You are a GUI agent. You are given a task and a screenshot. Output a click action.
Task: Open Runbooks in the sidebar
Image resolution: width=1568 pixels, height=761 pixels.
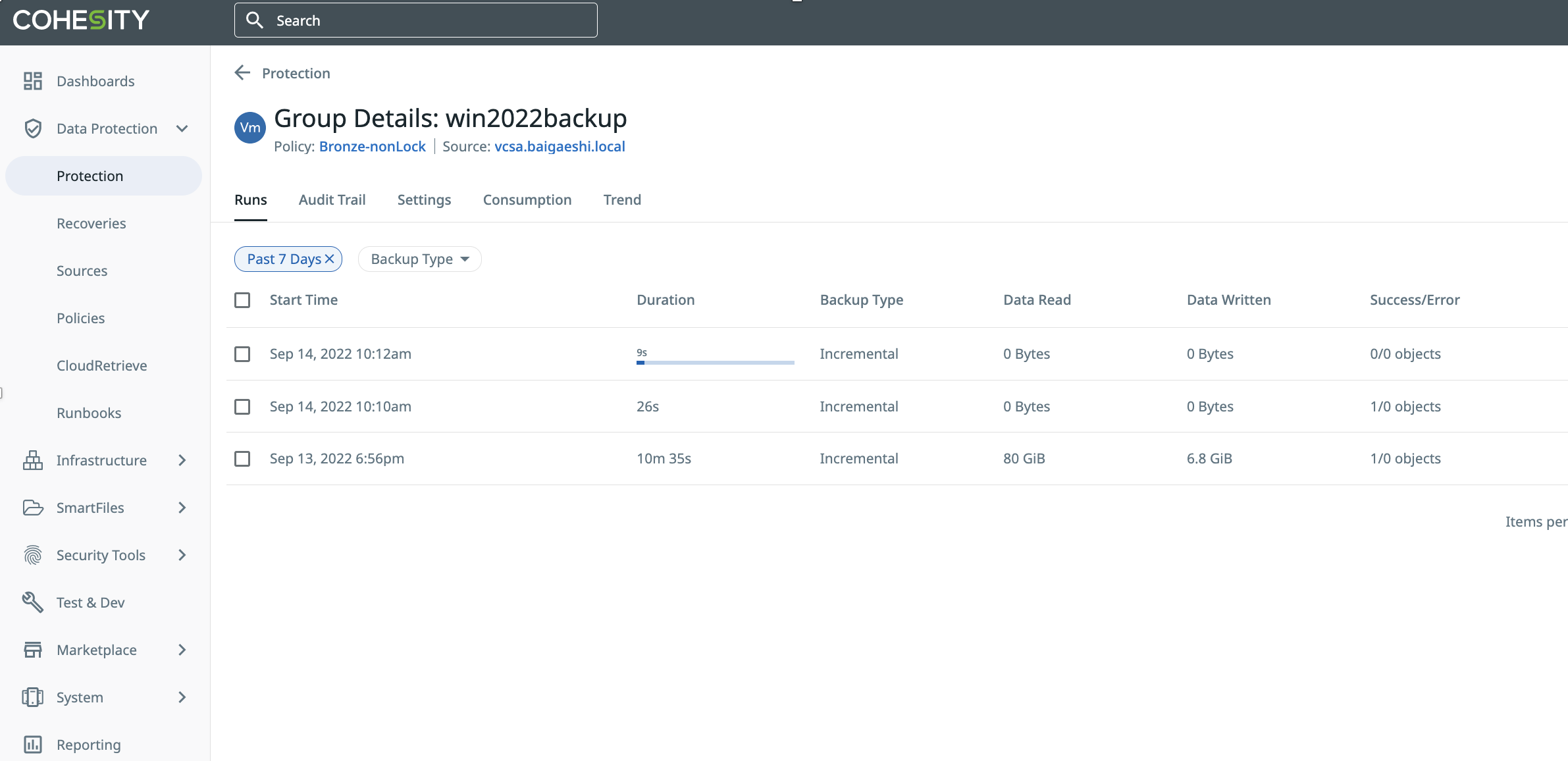pyautogui.click(x=89, y=413)
